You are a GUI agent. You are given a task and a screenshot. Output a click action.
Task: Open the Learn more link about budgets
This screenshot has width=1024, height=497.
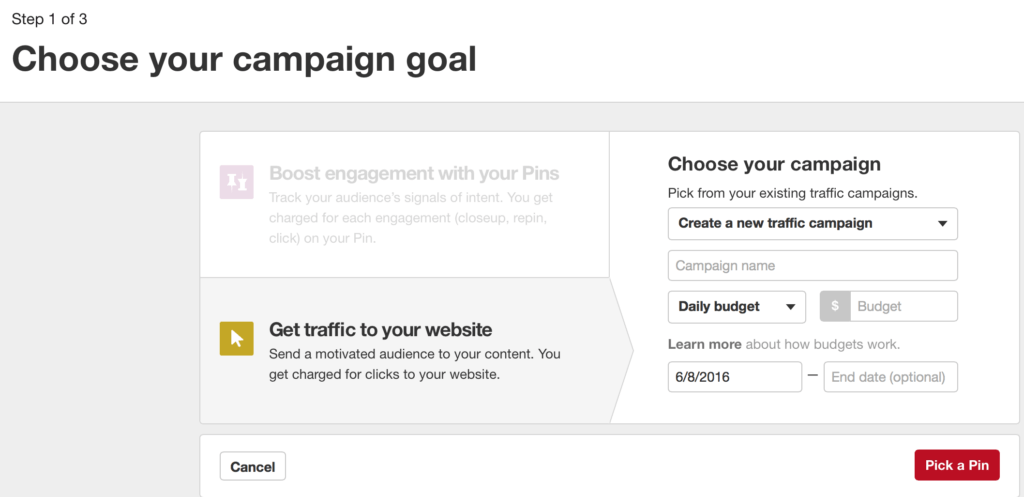pos(705,344)
